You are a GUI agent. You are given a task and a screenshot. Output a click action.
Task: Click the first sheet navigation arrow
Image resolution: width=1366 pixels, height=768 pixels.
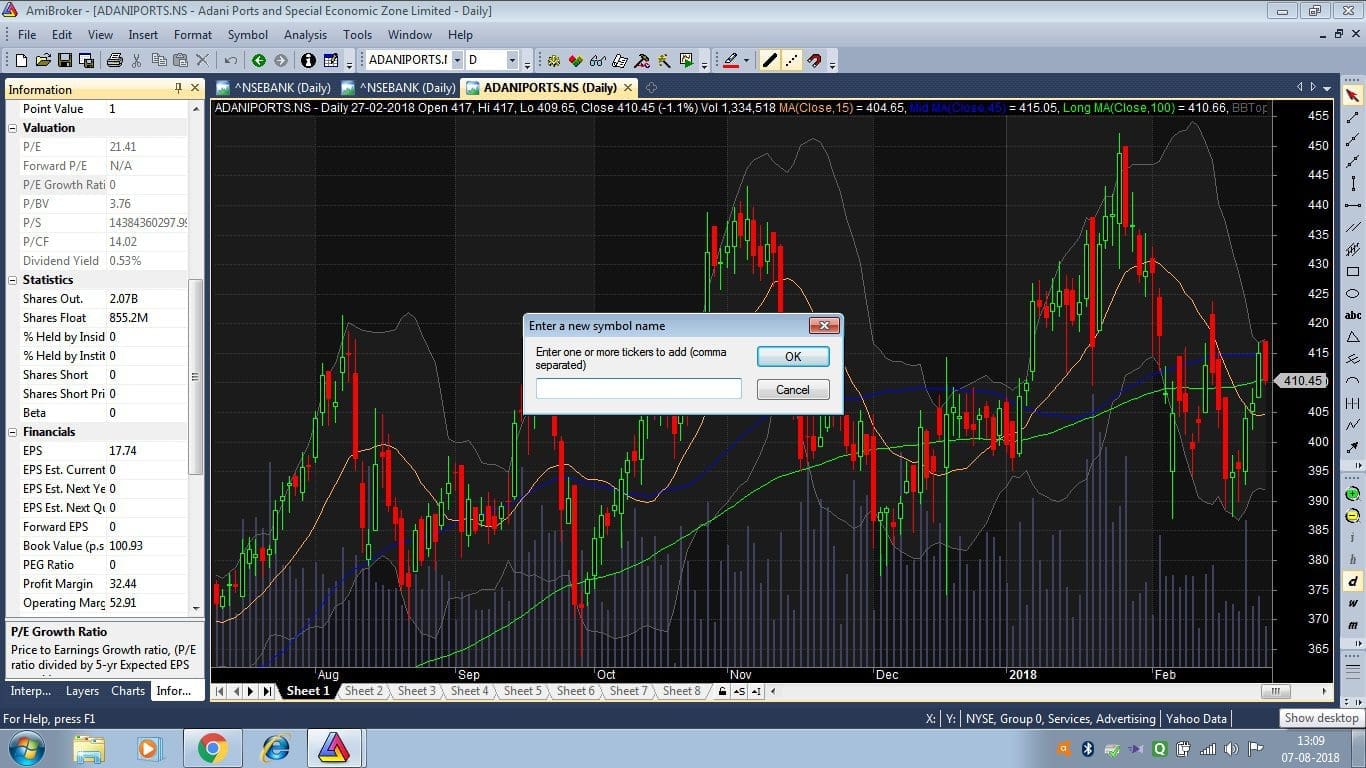pos(220,691)
